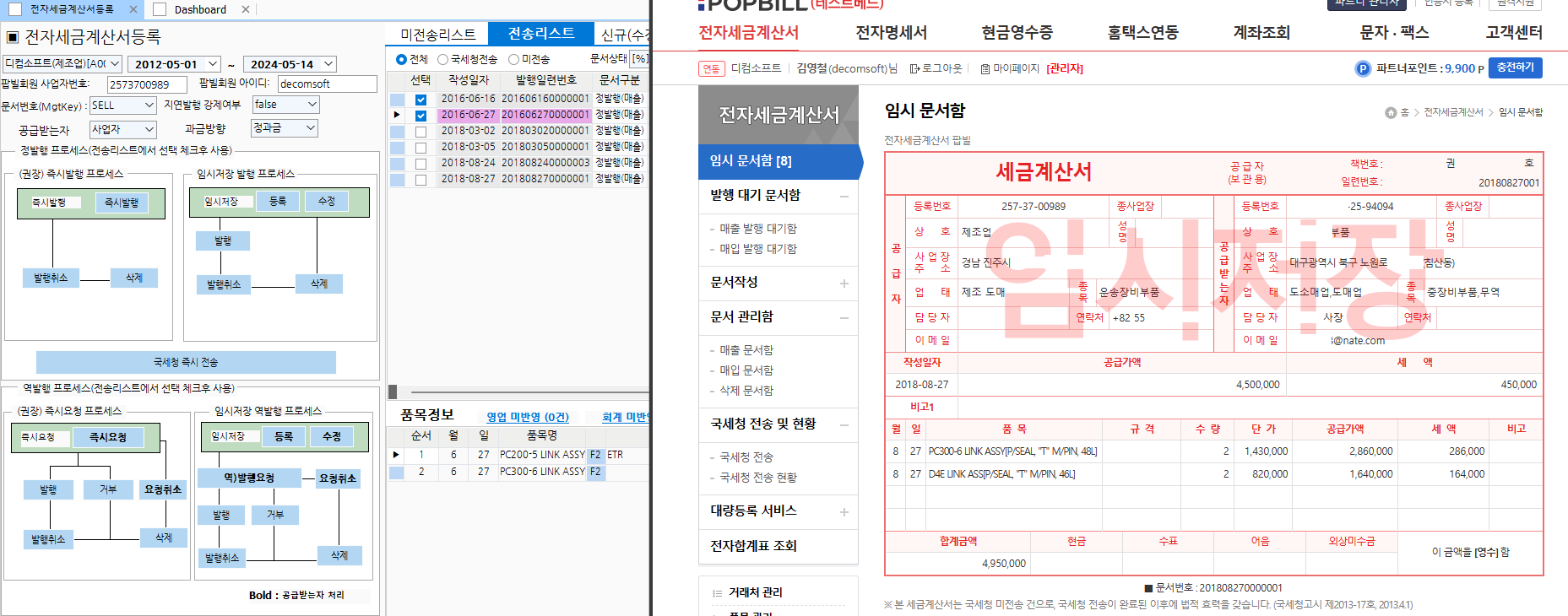Image resolution: width=1568 pixels, height=616 pixels.
Task: Click the F2 cell of PC300-6 LINK ASSY
Action: 595,472
